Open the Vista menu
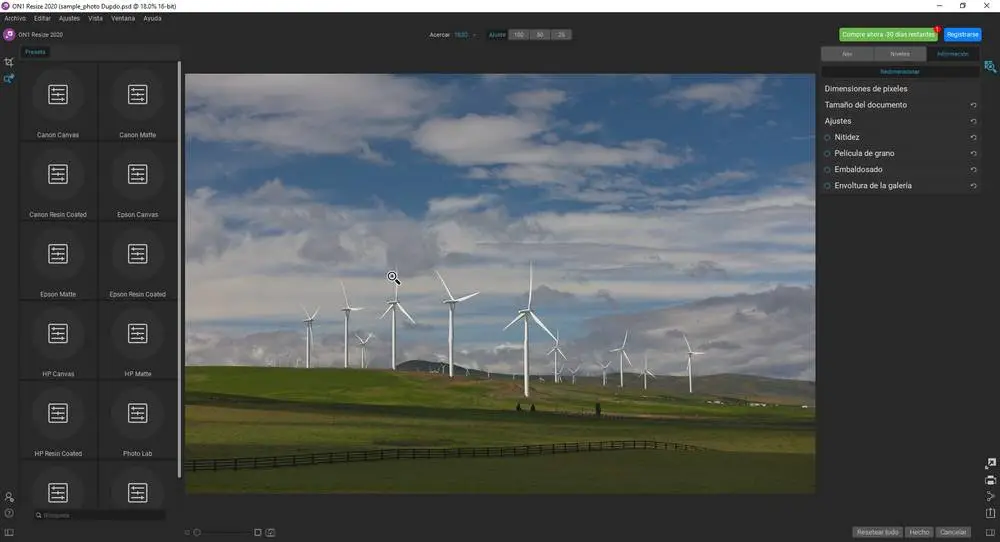The height and width of the screenshot is (542, 1000). [96, 18]
